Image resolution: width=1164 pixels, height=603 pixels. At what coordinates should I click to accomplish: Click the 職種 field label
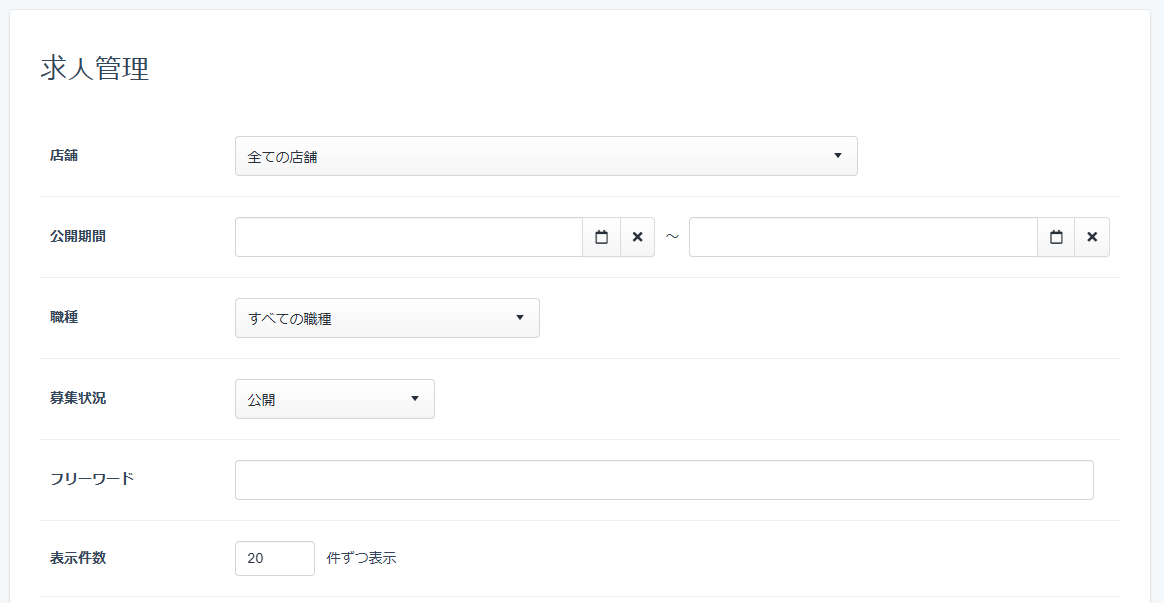[64, 318]
